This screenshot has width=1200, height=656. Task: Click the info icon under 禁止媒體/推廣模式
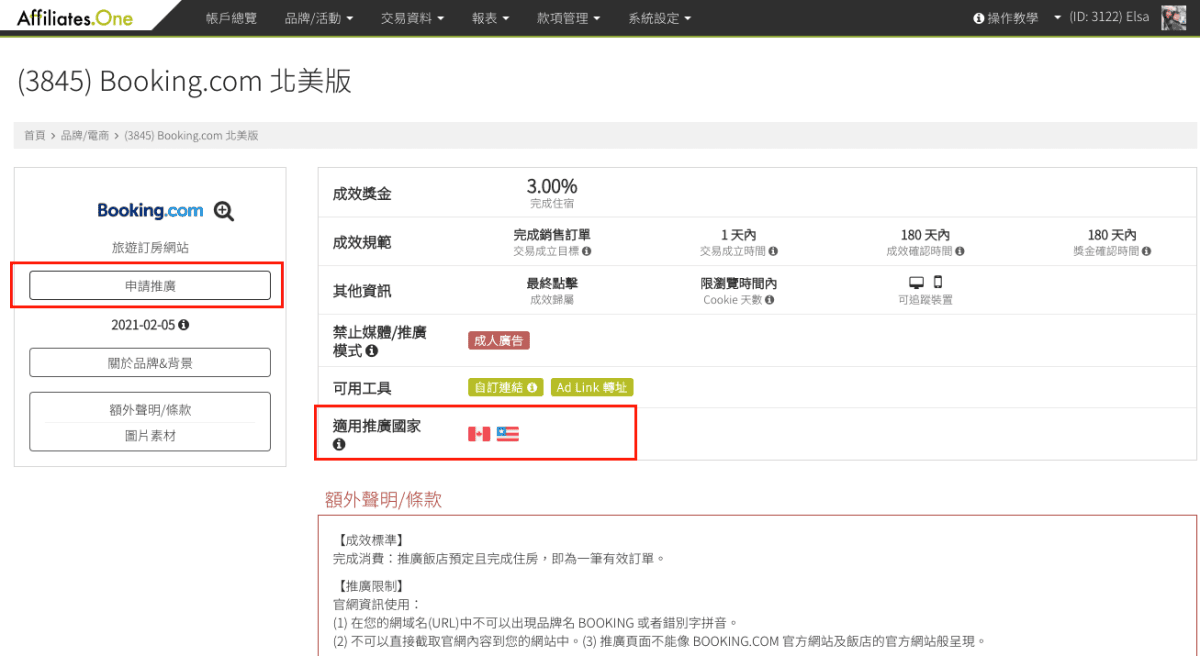click(373, 350)
